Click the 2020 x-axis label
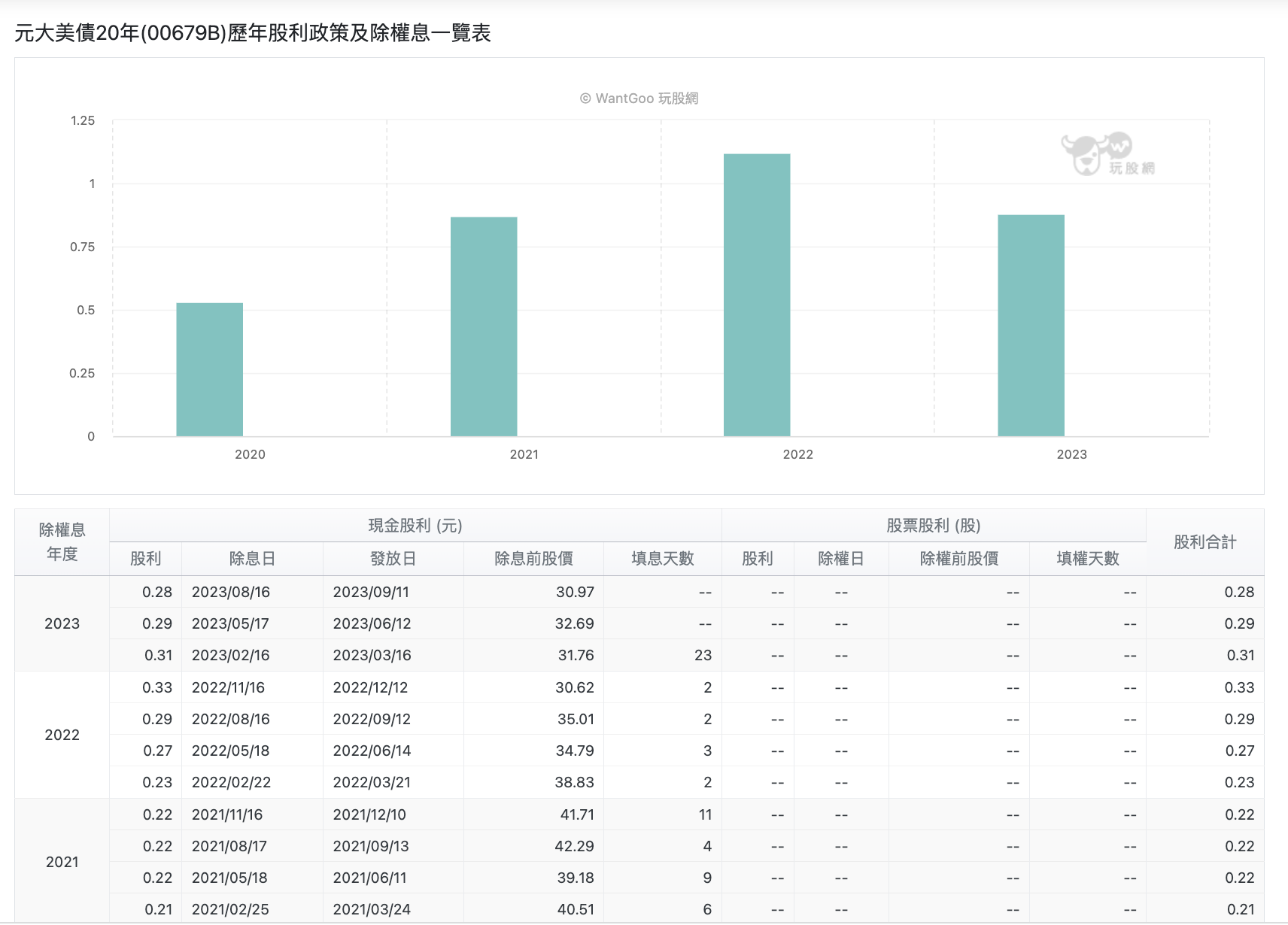 click(x=250, y=454)
